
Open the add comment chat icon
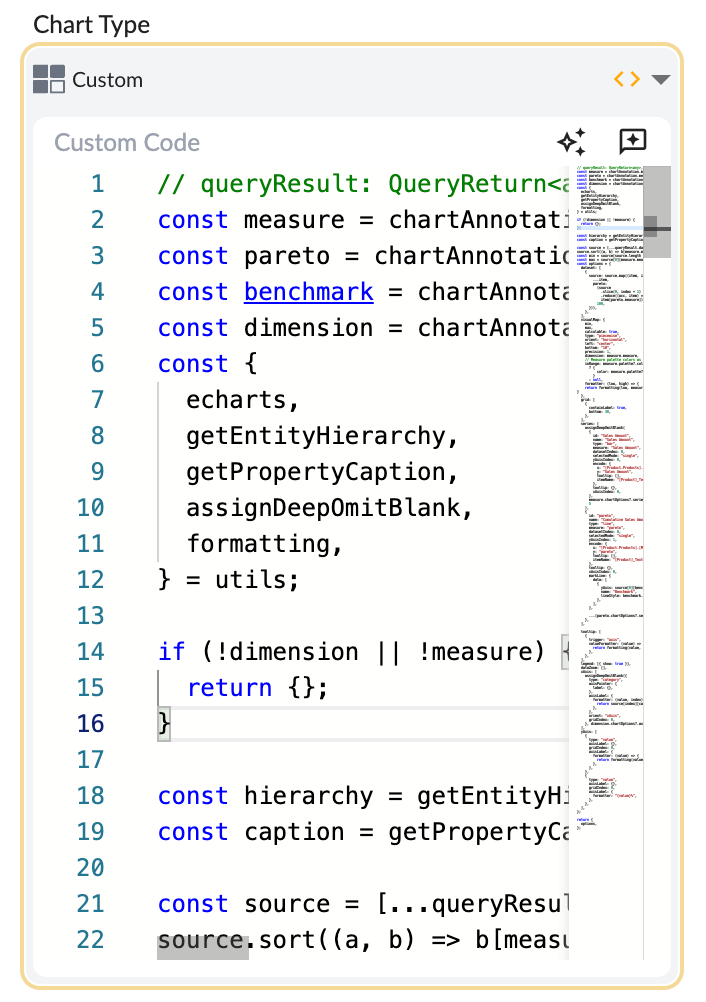click(x=633, y=142)
